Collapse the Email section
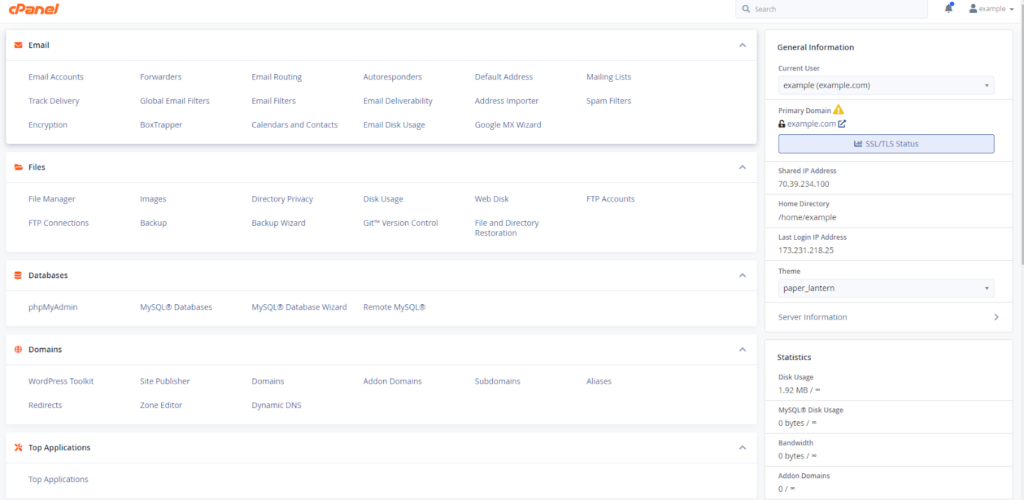 (x=742, y=45)
